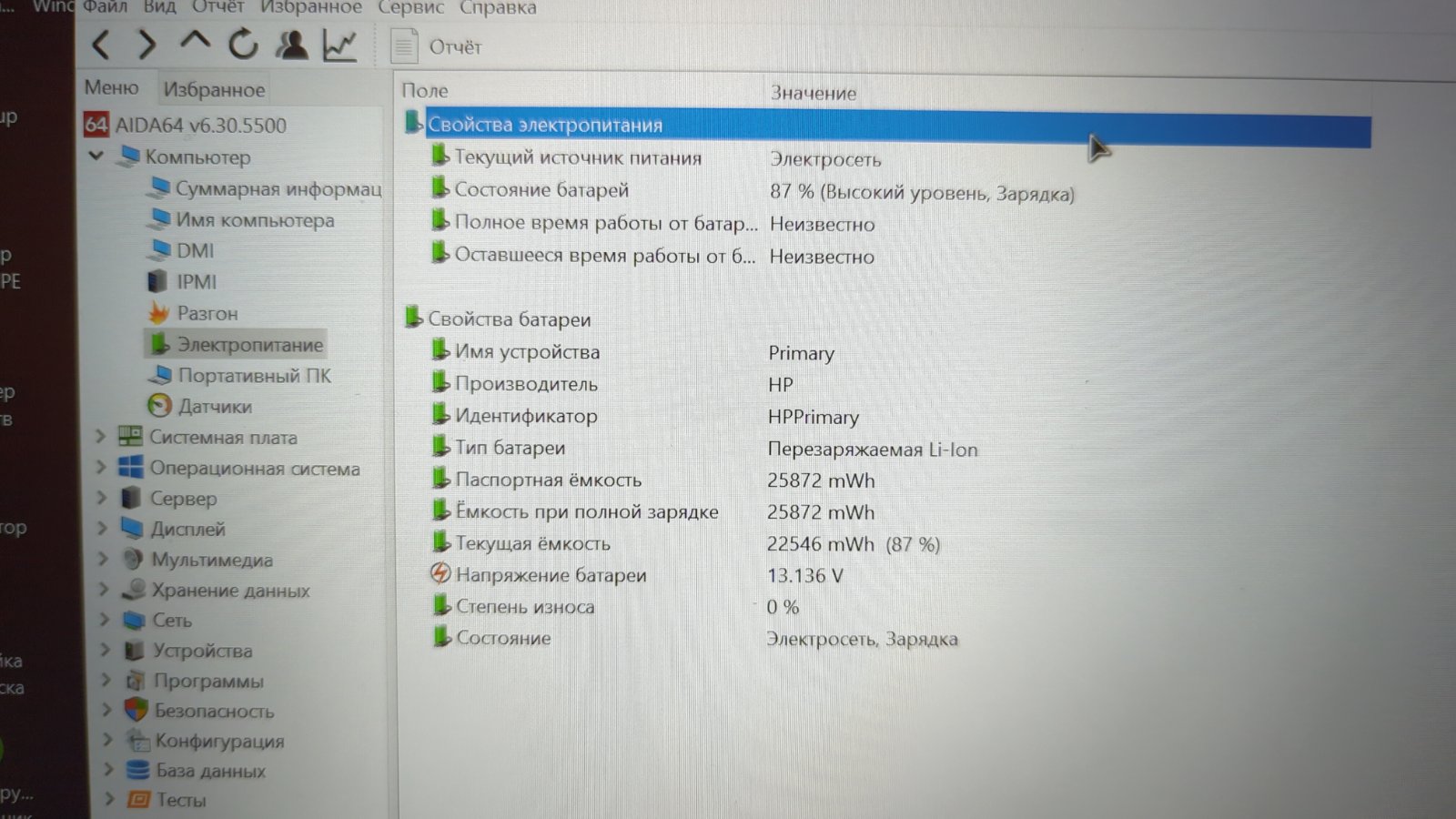
Task: Switch to the Избранное tab
Action: click(214, 89)
